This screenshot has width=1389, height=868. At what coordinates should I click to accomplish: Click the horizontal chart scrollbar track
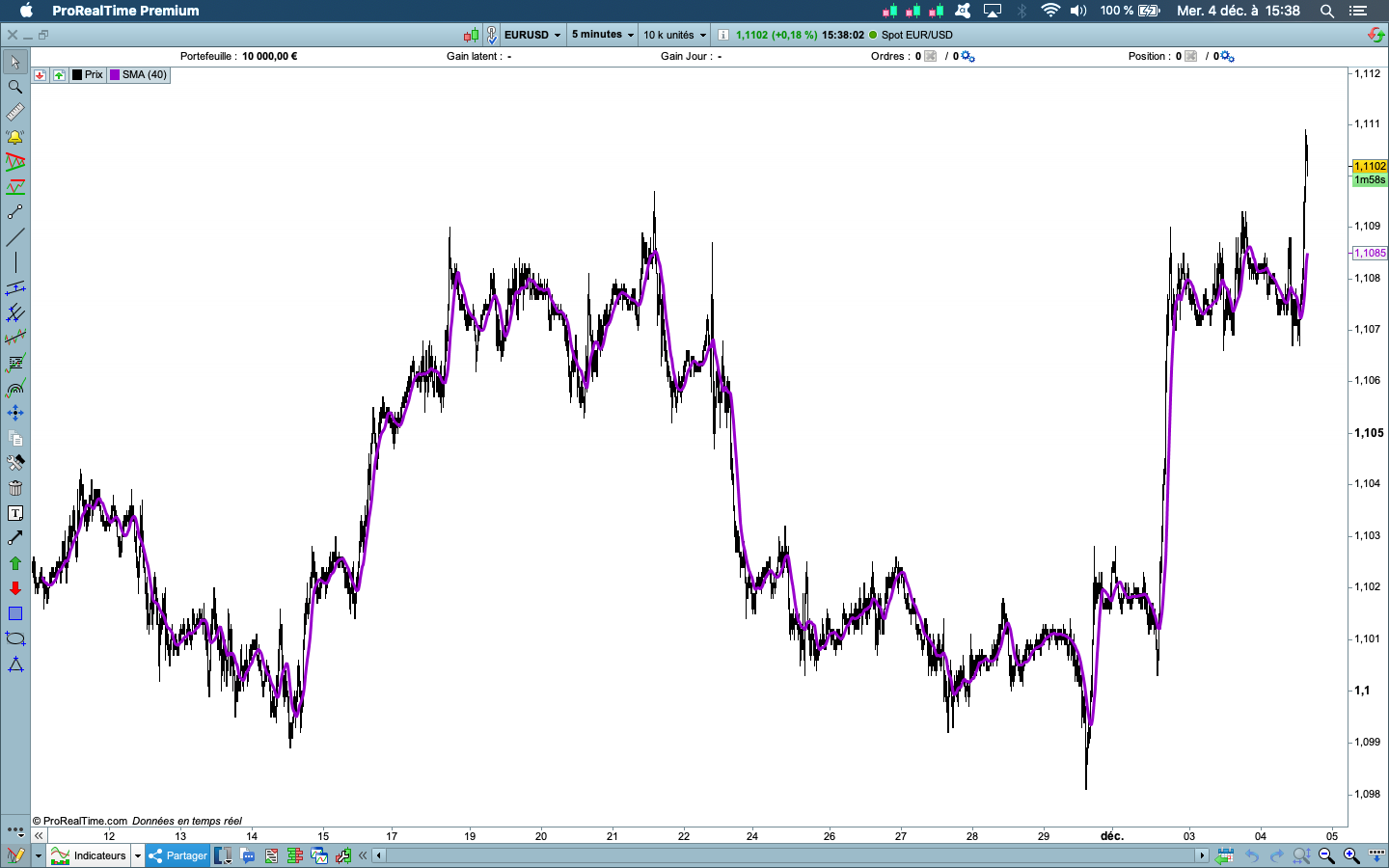(790, 855)
